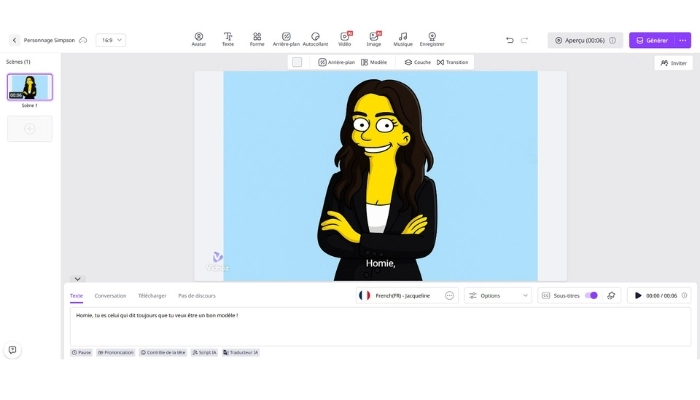Image resolution: width=700 pixels, height=400 pixels.
Task: Click the info icon beside Aperçu
Action: tap(613, 40)
